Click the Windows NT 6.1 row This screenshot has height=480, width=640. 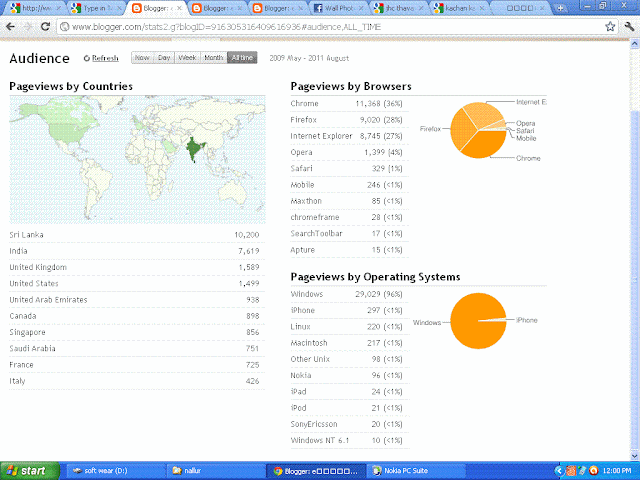click(349, 440)
